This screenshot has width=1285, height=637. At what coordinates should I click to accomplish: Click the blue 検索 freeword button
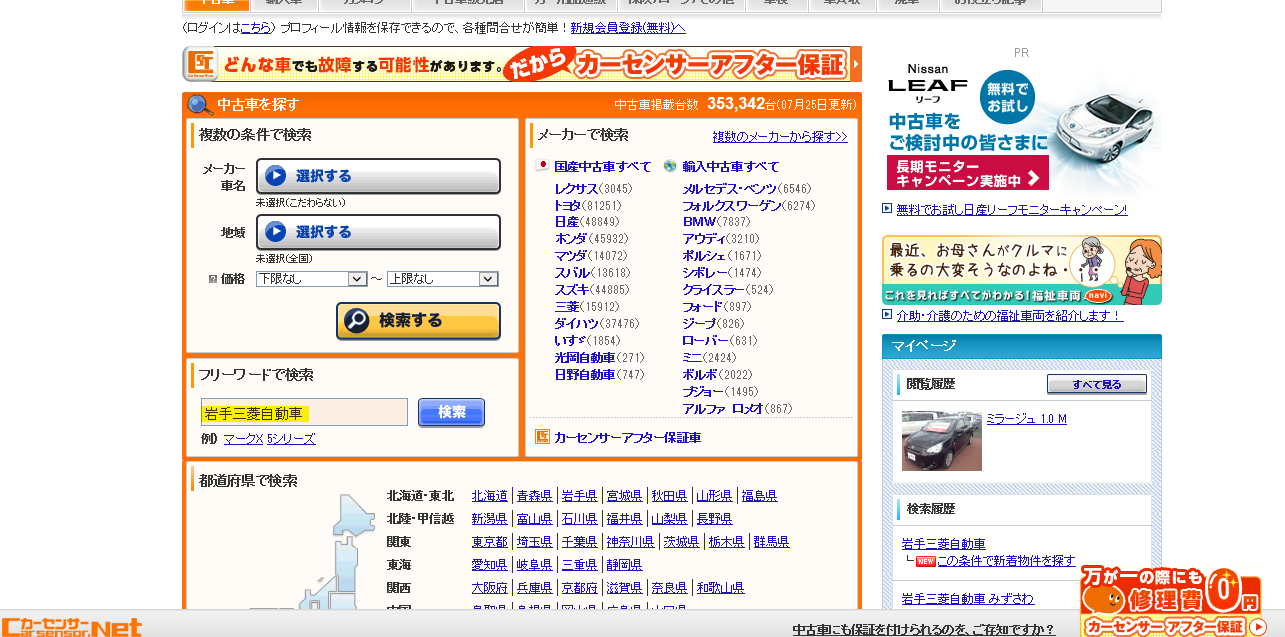[451, 412]
